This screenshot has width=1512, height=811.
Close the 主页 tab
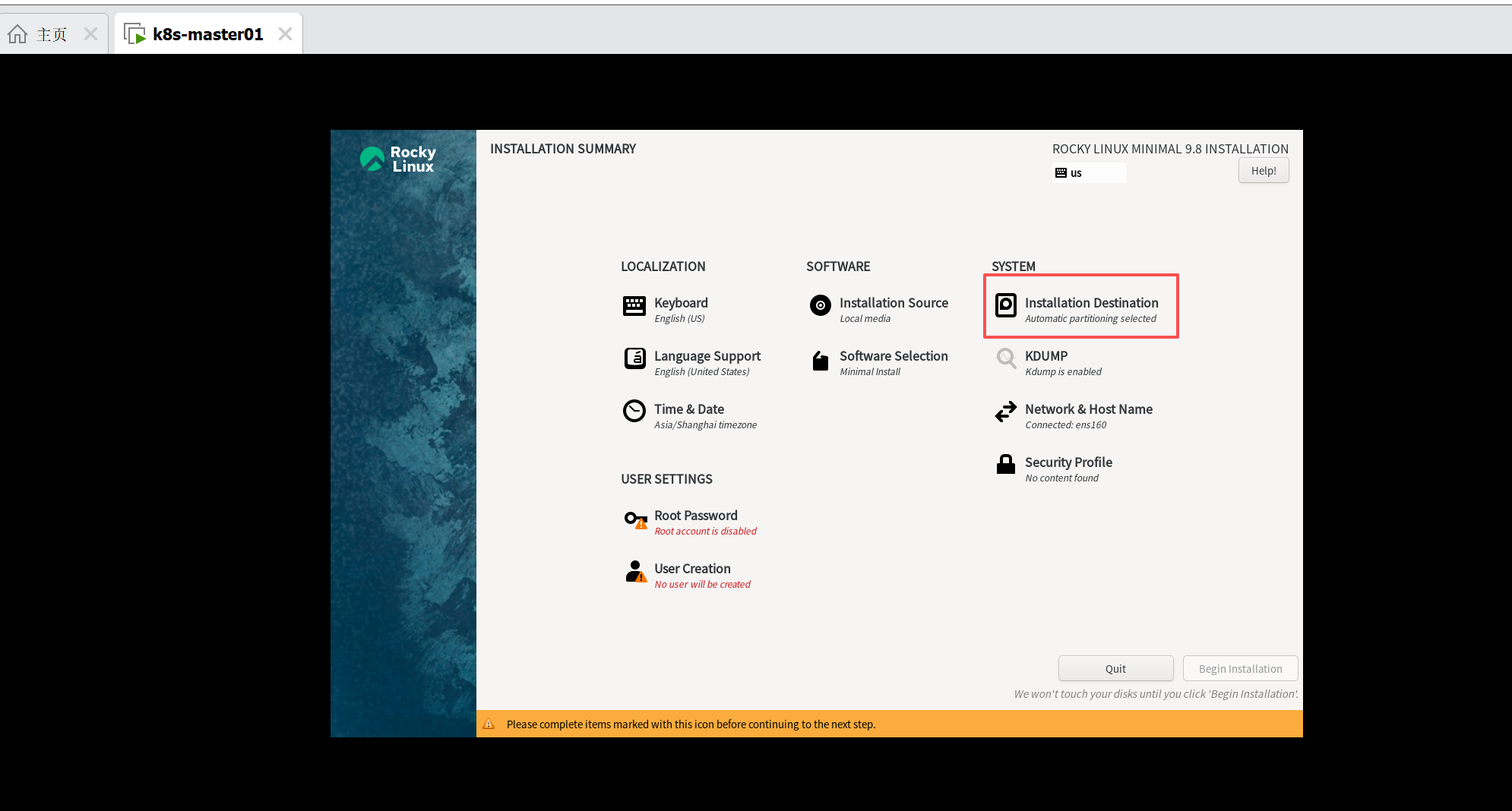(90, 34)
